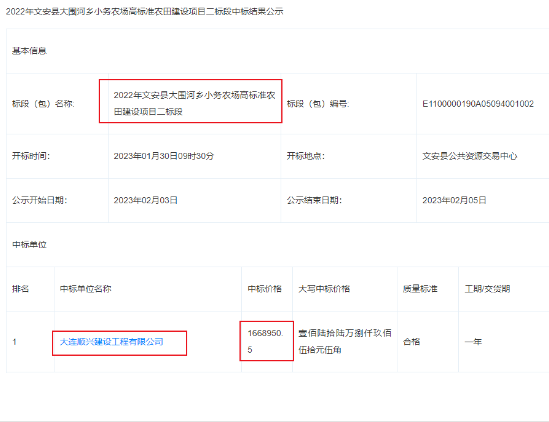
Task: Click the 开标时间 value 2023年01月30日09时30分
Action: tap(164, 156)
